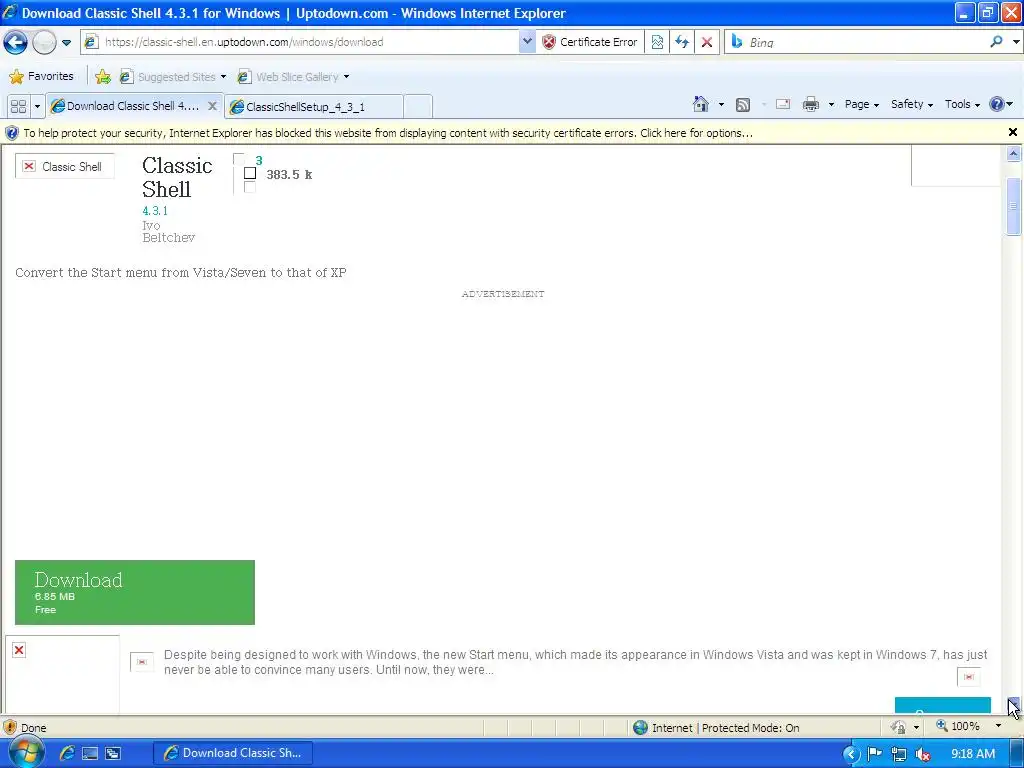Close the Download Classic Shell tab
The width and height of the screenshot is (1024, 768).
pyautogui.click(x=212, y=106)
